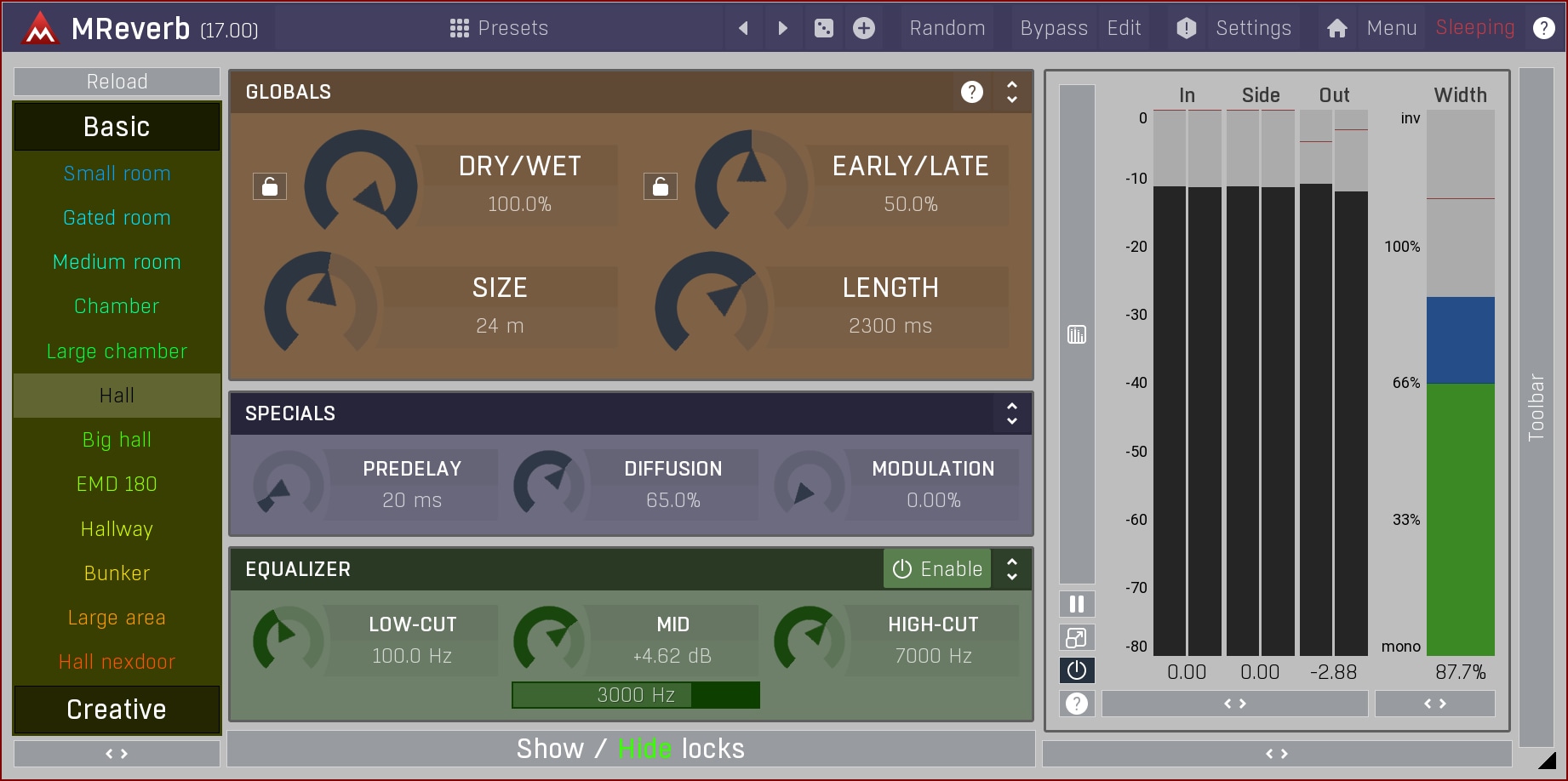Switch to the Creative preset tab

117,710
